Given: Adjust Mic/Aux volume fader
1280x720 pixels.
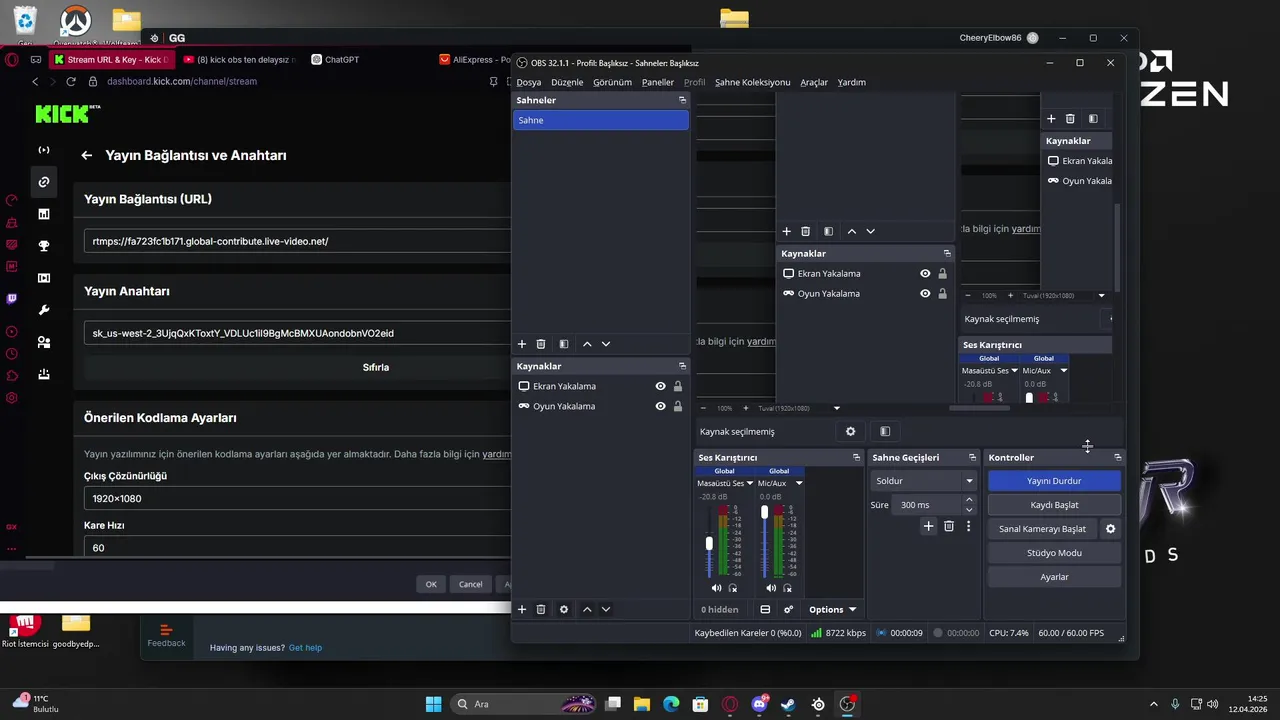Looking at the screenshot, I should click(764, 512).
